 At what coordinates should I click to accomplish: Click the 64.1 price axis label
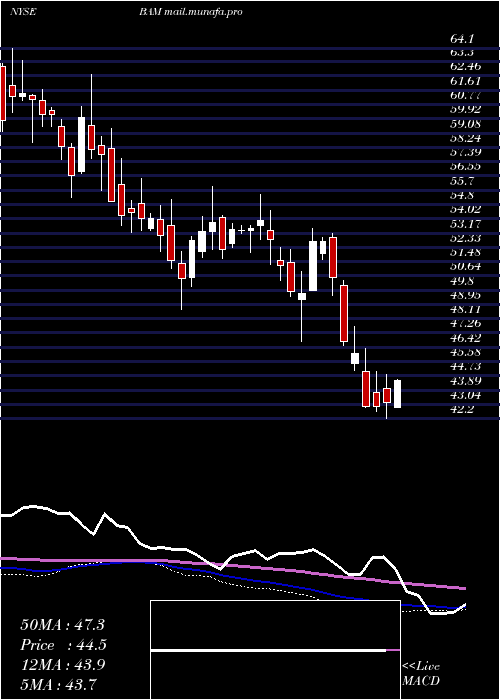point(462,39)
